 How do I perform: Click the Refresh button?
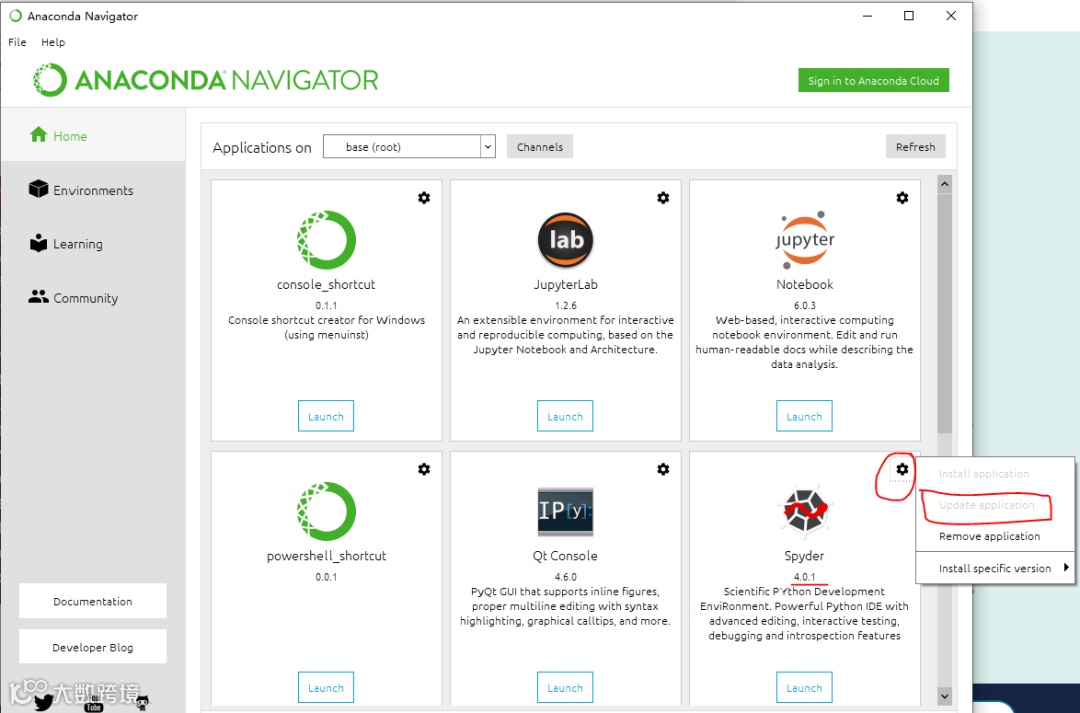(915, 146)
